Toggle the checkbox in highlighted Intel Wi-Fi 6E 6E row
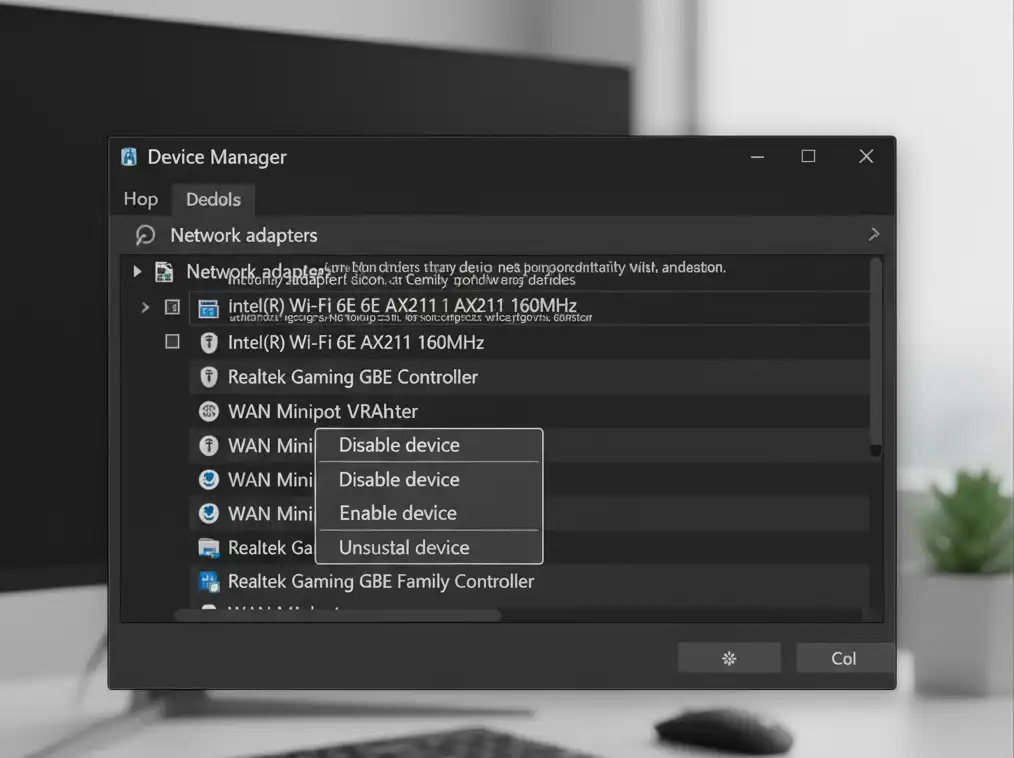 click(x=172, y=307)
